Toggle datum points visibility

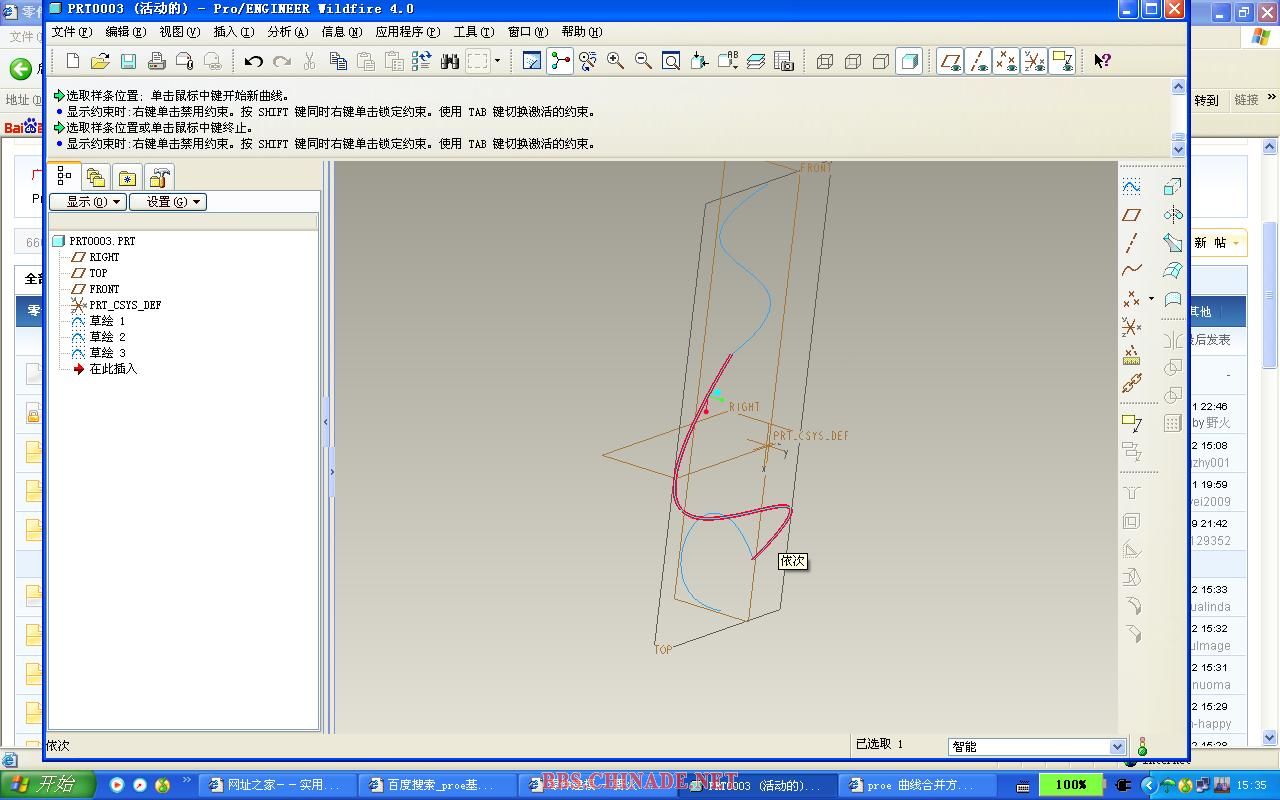[x=1007, y=61]
